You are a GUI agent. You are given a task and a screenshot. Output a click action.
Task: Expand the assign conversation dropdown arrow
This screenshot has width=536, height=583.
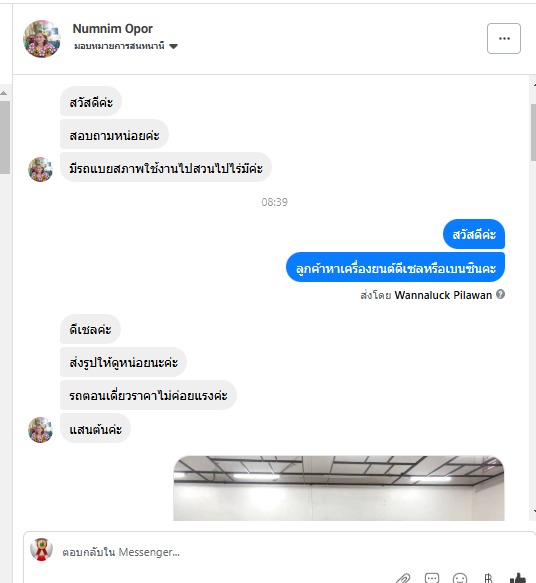tap(173, 46)
